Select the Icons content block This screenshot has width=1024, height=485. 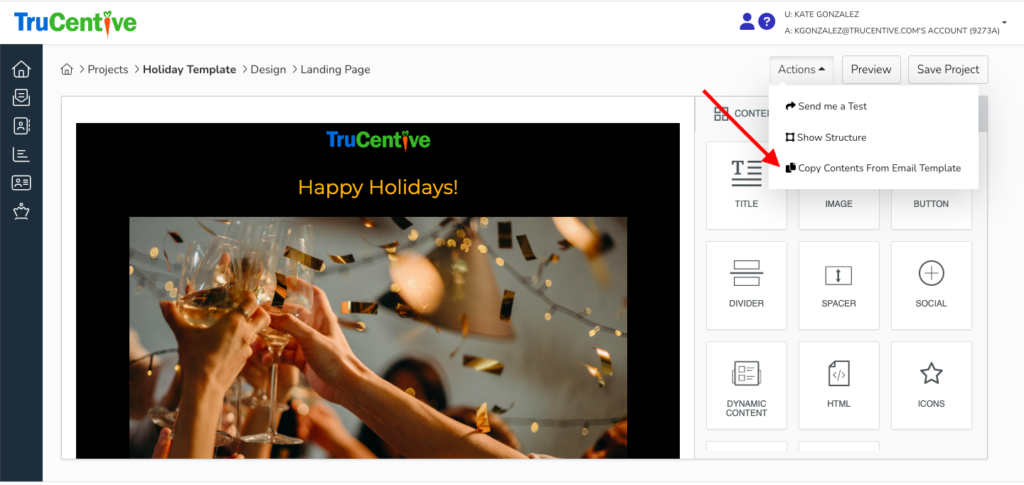tap(931, 385)
